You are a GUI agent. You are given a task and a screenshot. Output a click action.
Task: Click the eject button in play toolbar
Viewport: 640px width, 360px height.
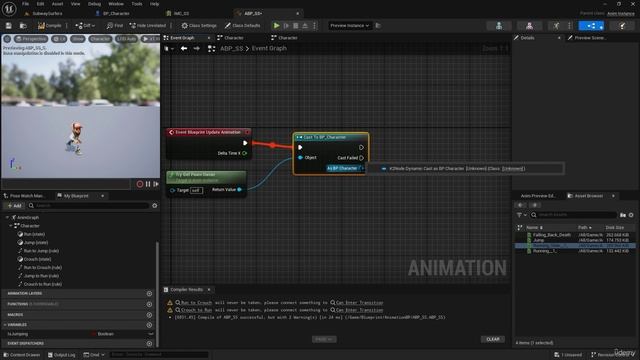(305, 26)
